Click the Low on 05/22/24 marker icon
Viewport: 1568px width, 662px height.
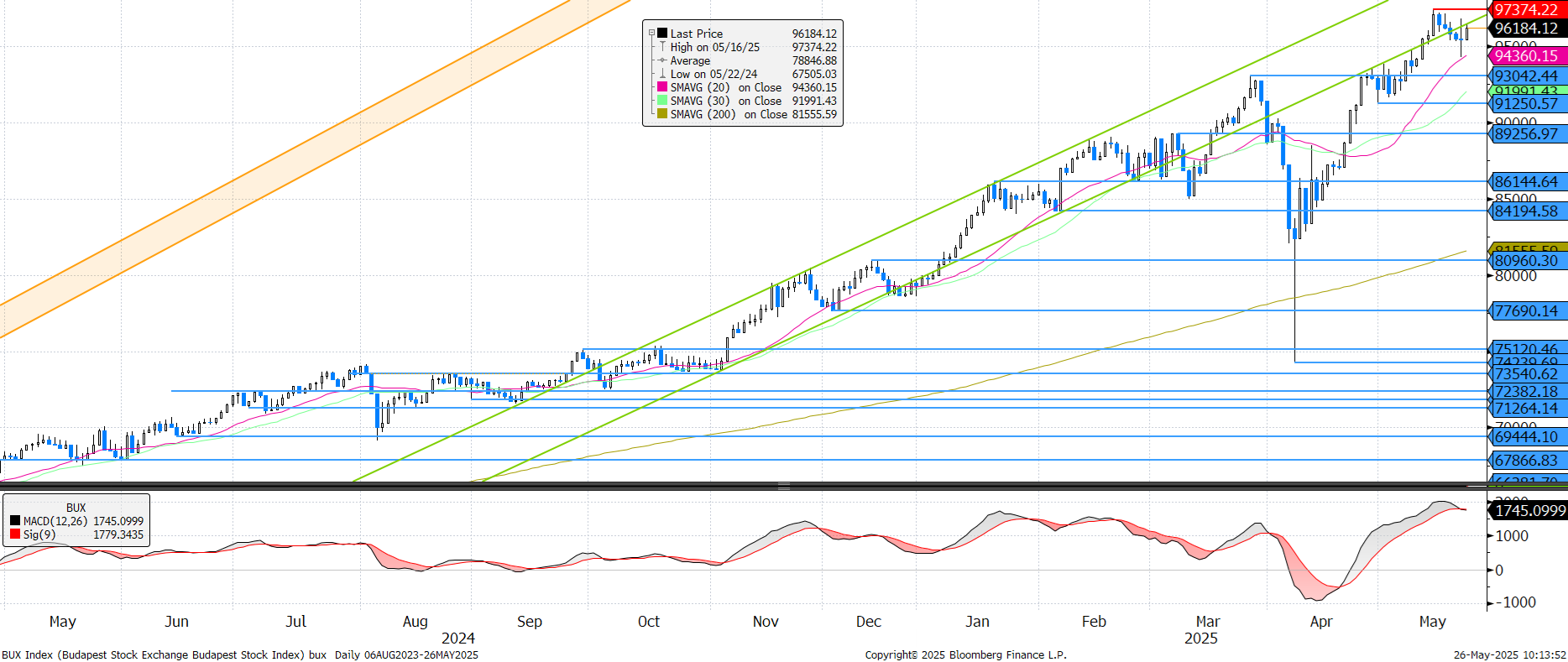(662, 74)
